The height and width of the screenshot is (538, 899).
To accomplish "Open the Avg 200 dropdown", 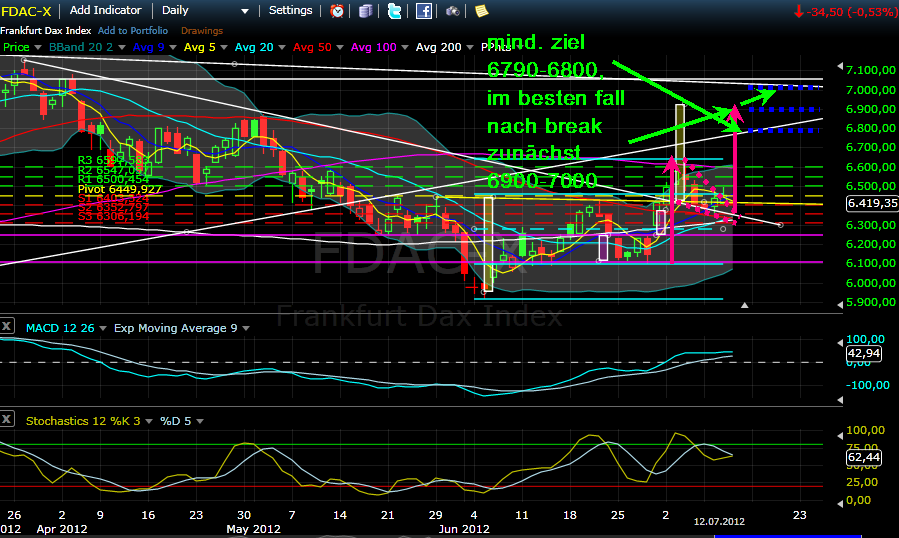I will (470, 47).
